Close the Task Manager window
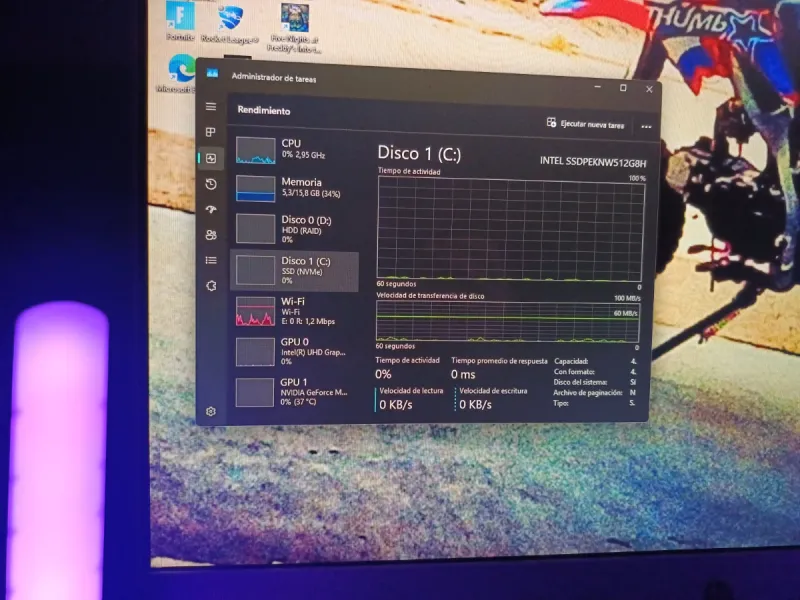800x600 pixels. [x=649, y=89]
